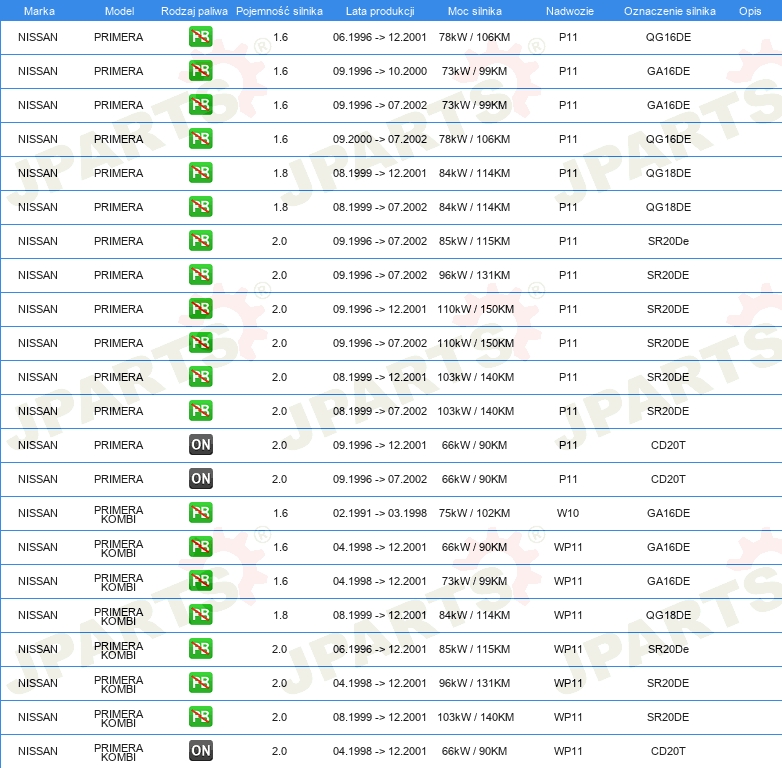Select the ON diesel icon in the P11 09.1996 -> 07.2002 row

point(200,479)
